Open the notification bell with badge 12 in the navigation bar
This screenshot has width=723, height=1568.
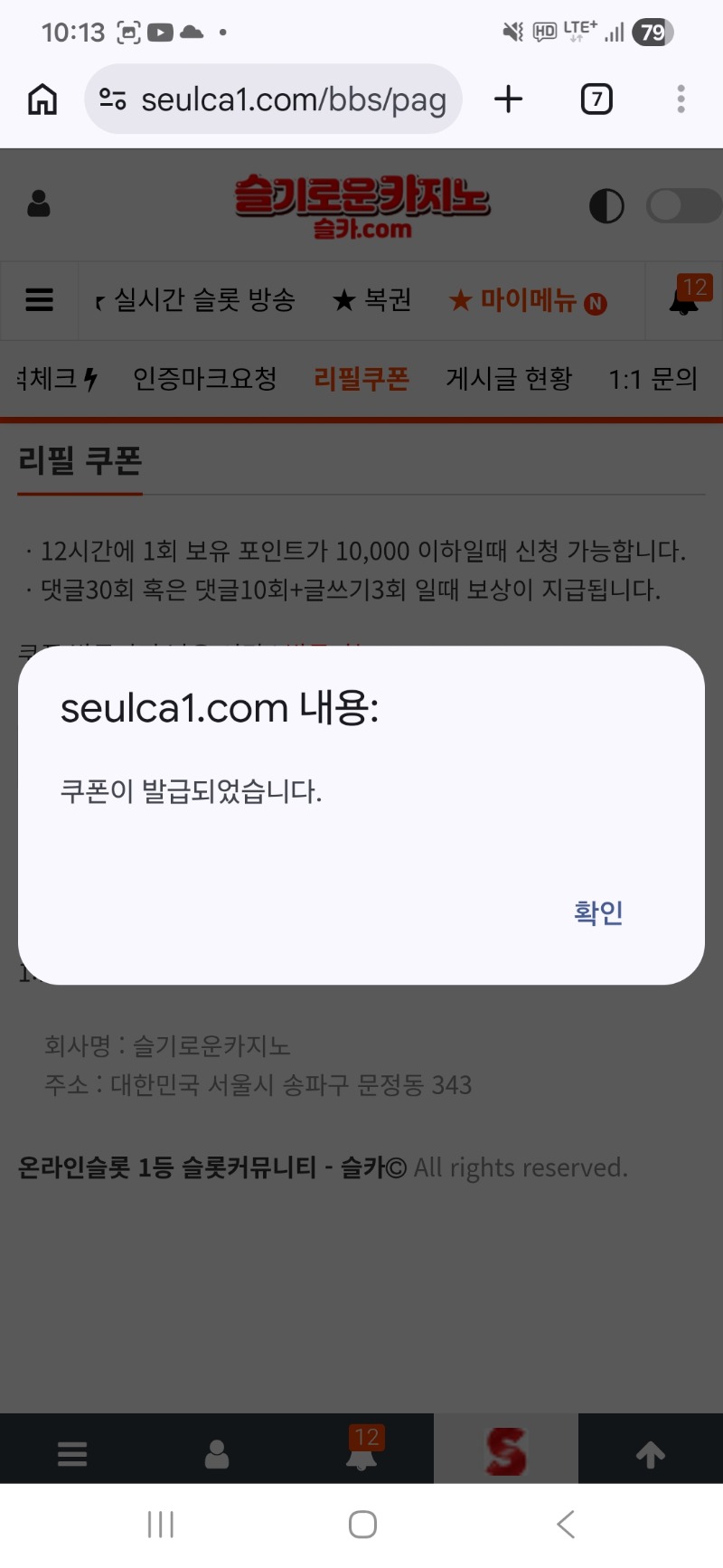tap(685, 297)
